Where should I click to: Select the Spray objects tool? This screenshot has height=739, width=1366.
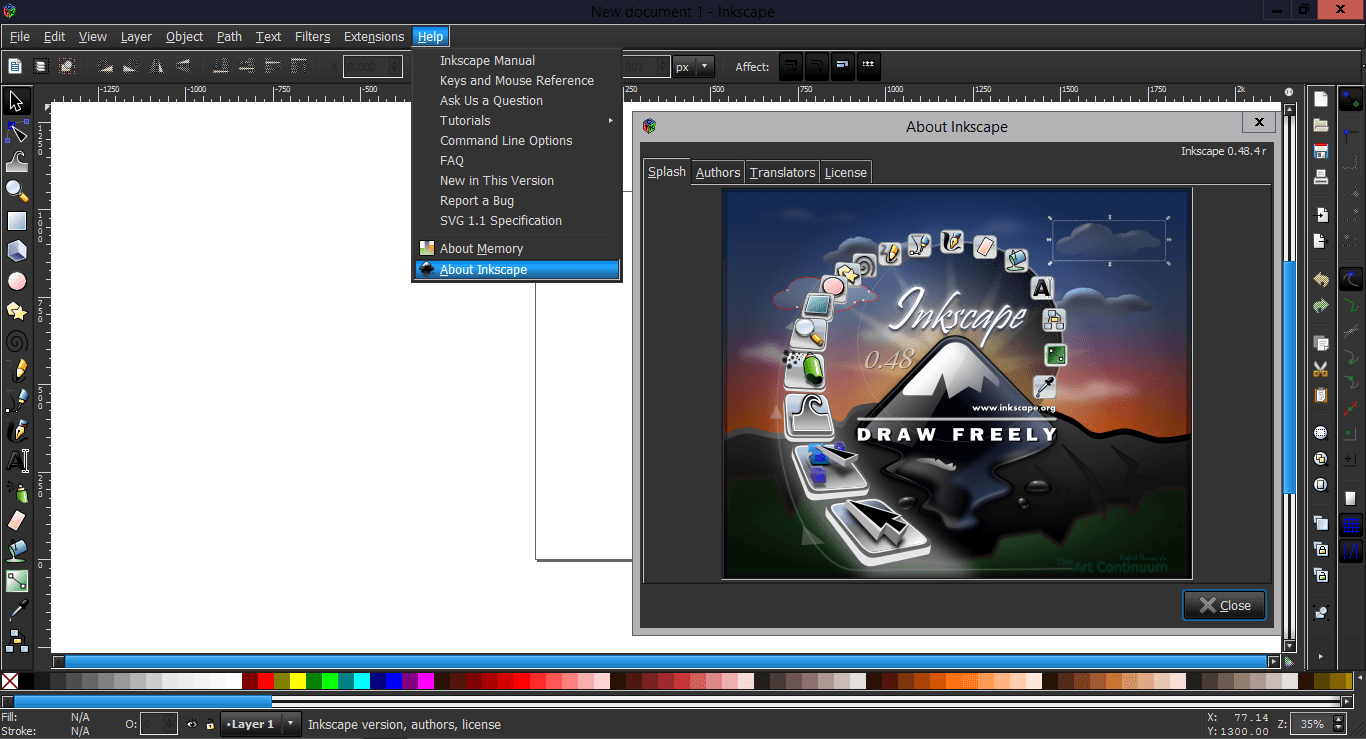click(x=16, y=491)
